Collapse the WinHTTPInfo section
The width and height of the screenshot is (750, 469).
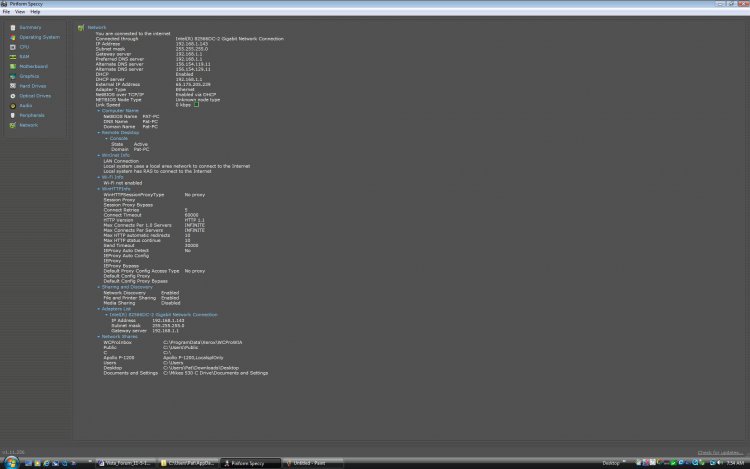click(x=99, y=189)
